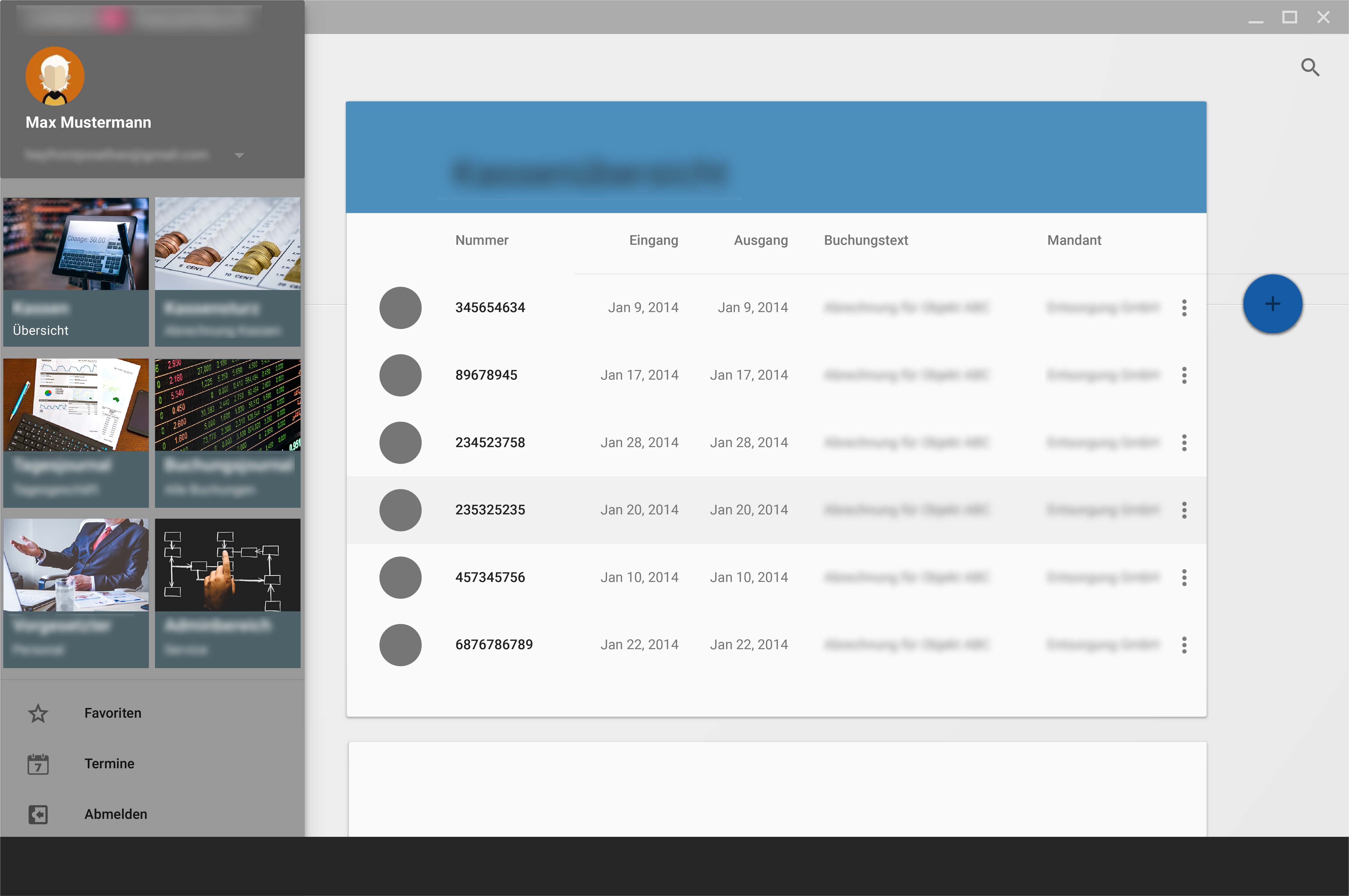This screenshot has height=896, width=1349.
Task: Open the Favoriten menu entry
Action: point(113,713)
